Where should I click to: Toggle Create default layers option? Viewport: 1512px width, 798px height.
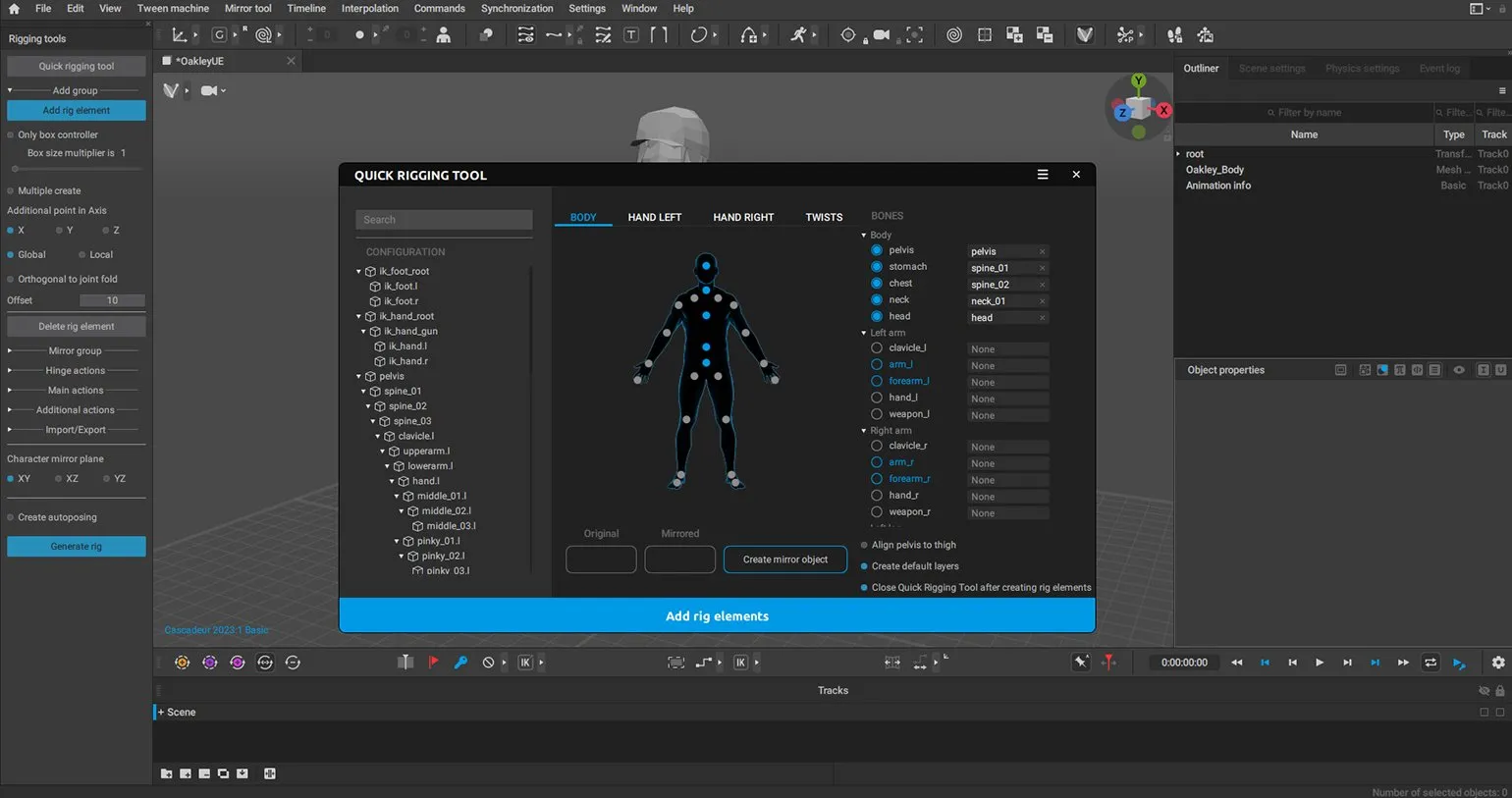coord(864,566)
